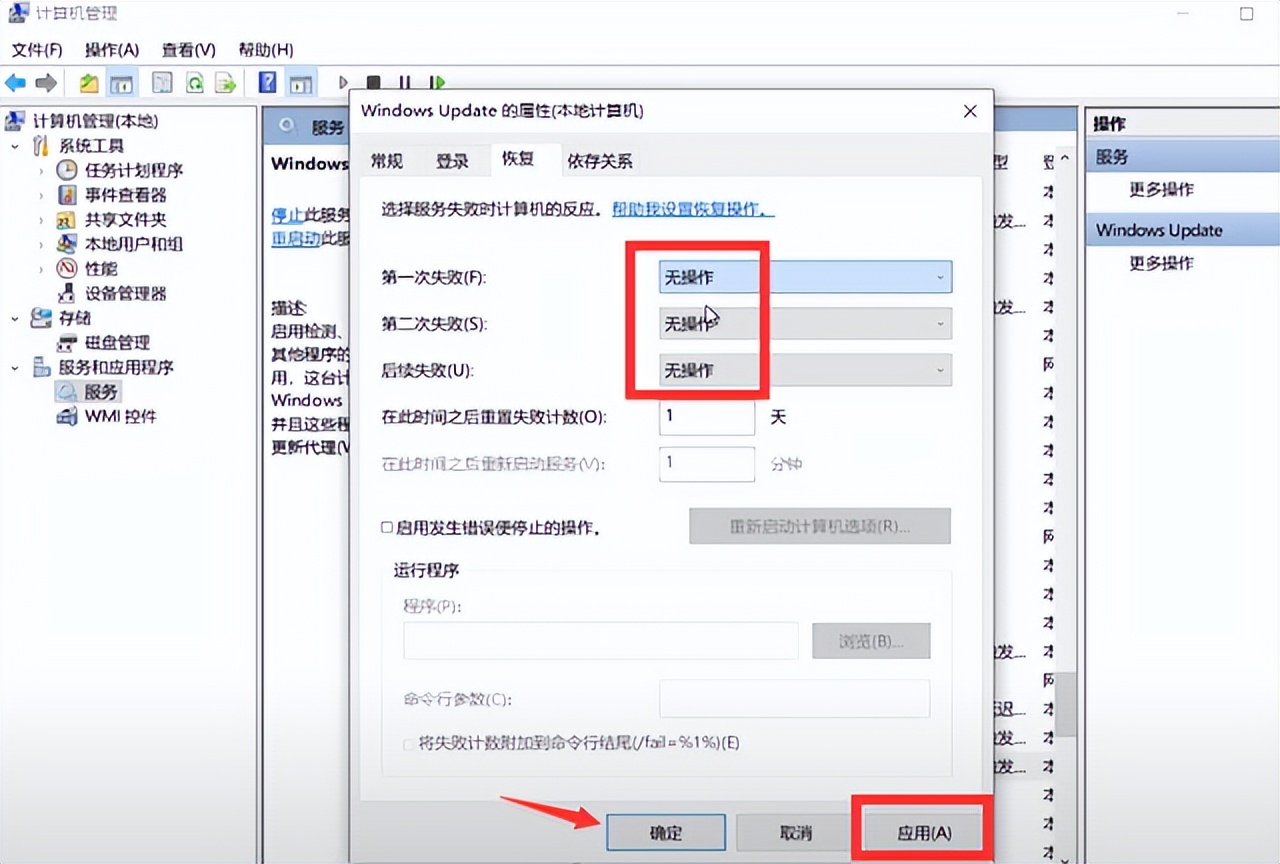
Task: Pause the service using the pause icon
Action: click(403, 82)
